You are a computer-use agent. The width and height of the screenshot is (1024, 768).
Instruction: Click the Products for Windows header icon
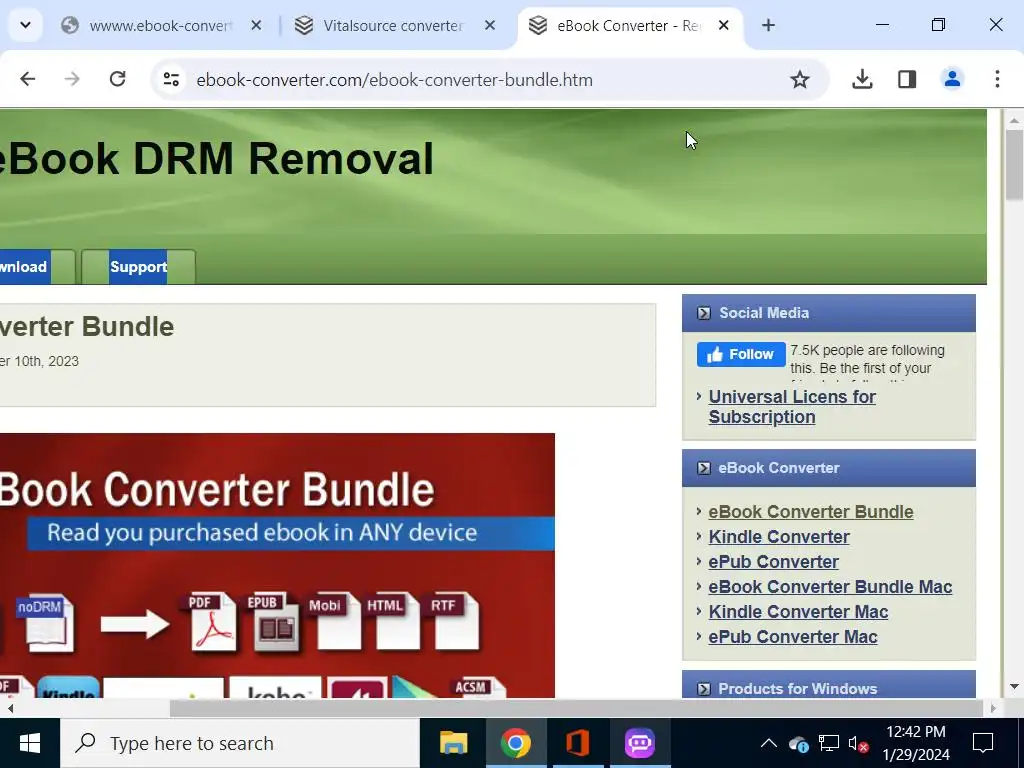tap(703, 688)
